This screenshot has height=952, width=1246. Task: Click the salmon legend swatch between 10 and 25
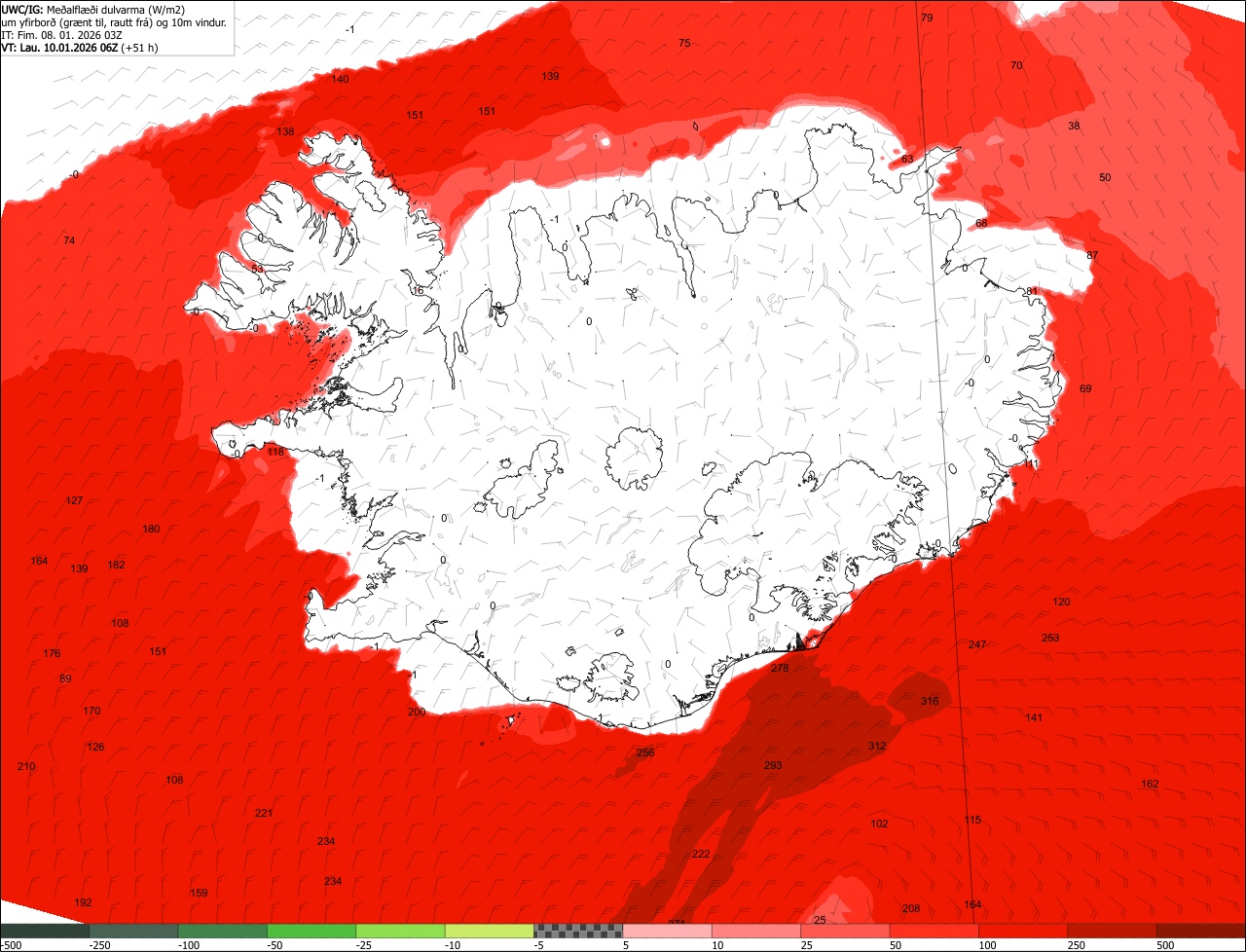pos(756,931)
